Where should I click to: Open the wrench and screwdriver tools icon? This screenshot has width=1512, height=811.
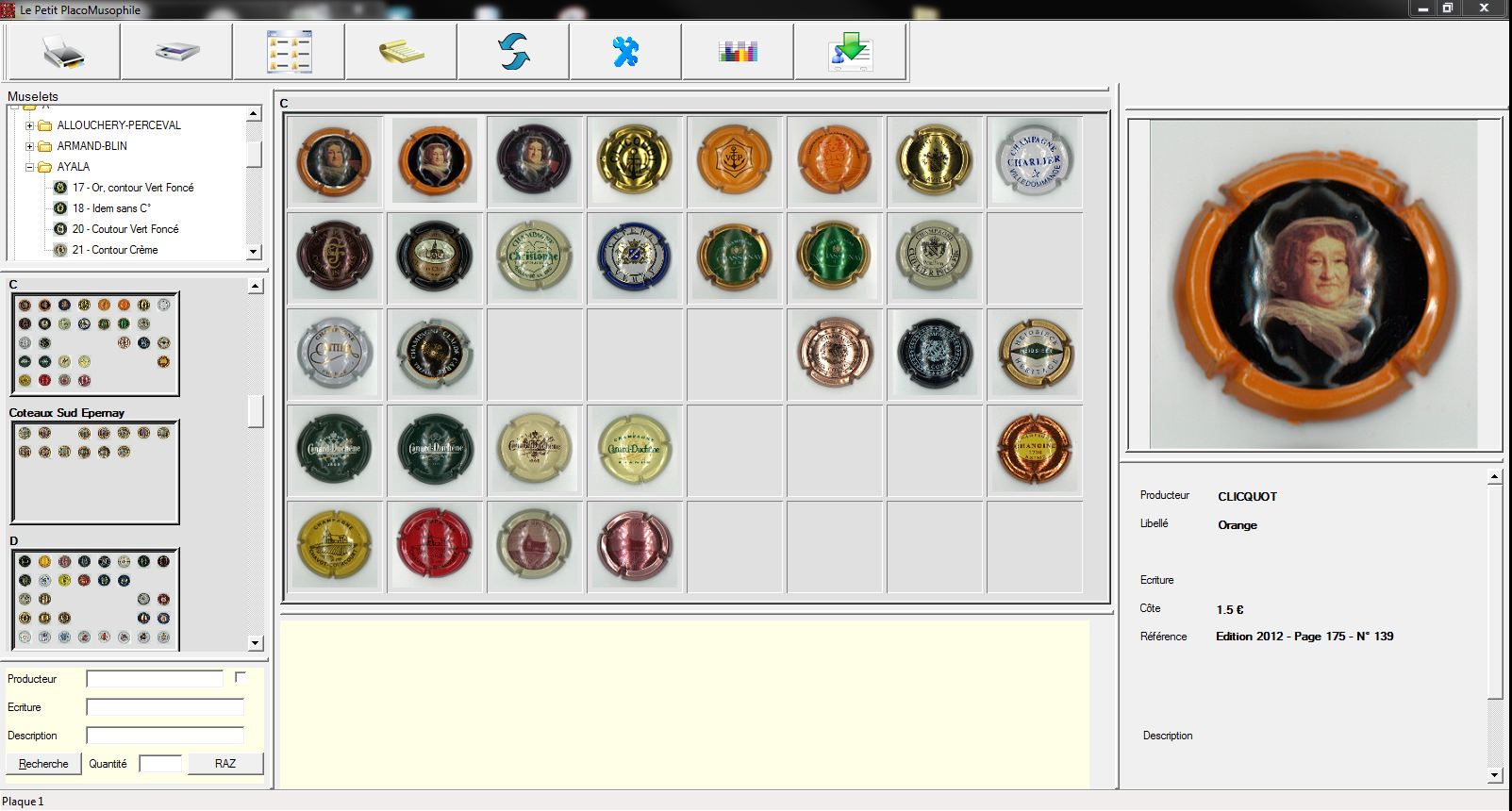[x=625, y=52]
